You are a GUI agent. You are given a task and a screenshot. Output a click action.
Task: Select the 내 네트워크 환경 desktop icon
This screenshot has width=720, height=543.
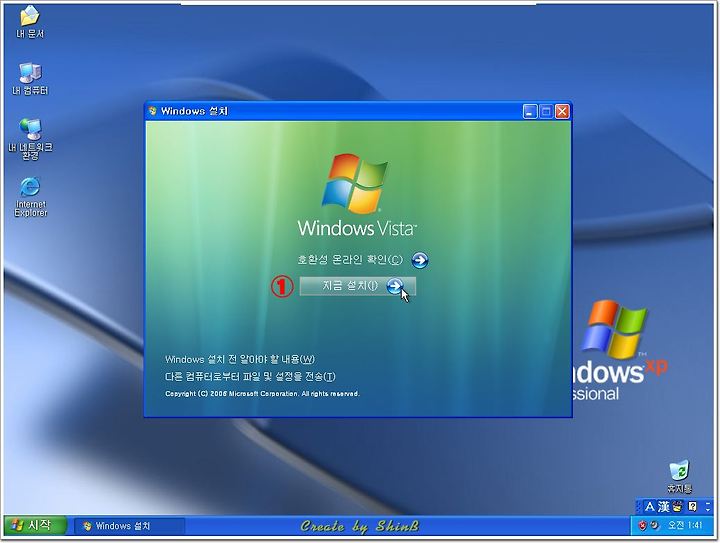point(30,139)
